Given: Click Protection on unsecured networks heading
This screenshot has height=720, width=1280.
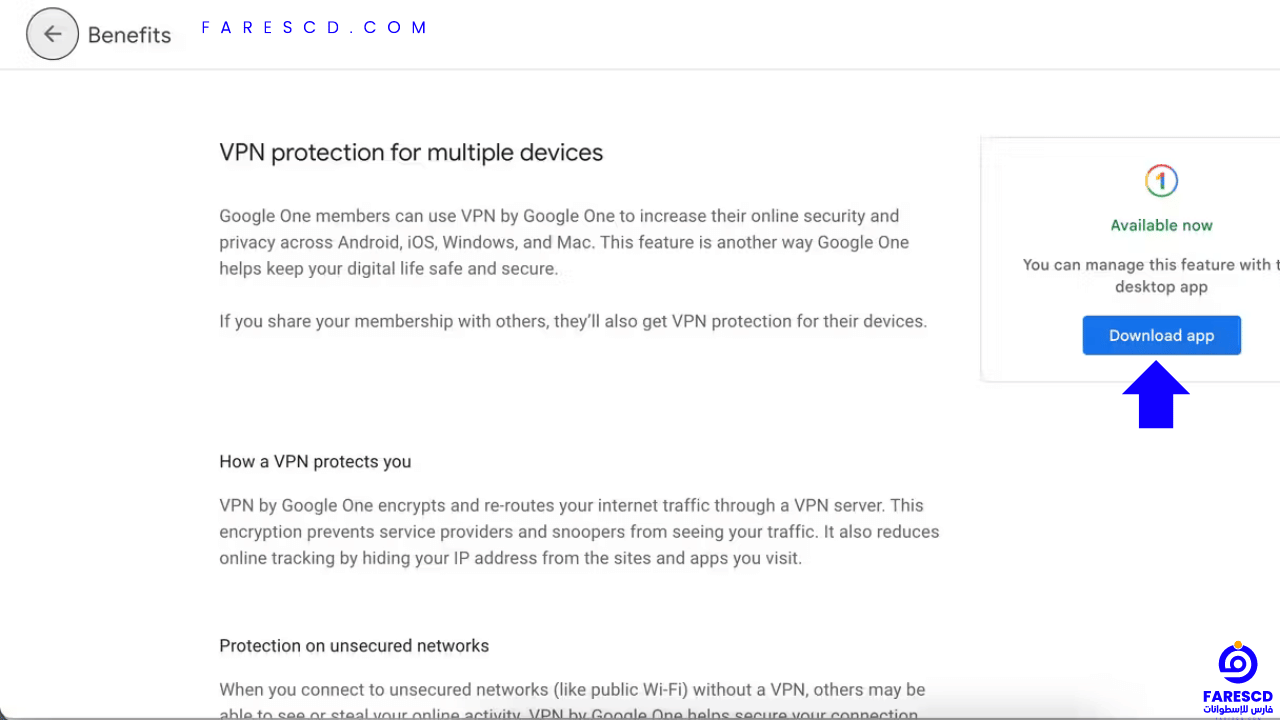Looking at the screenshot, I should click(x=354, y=646).
